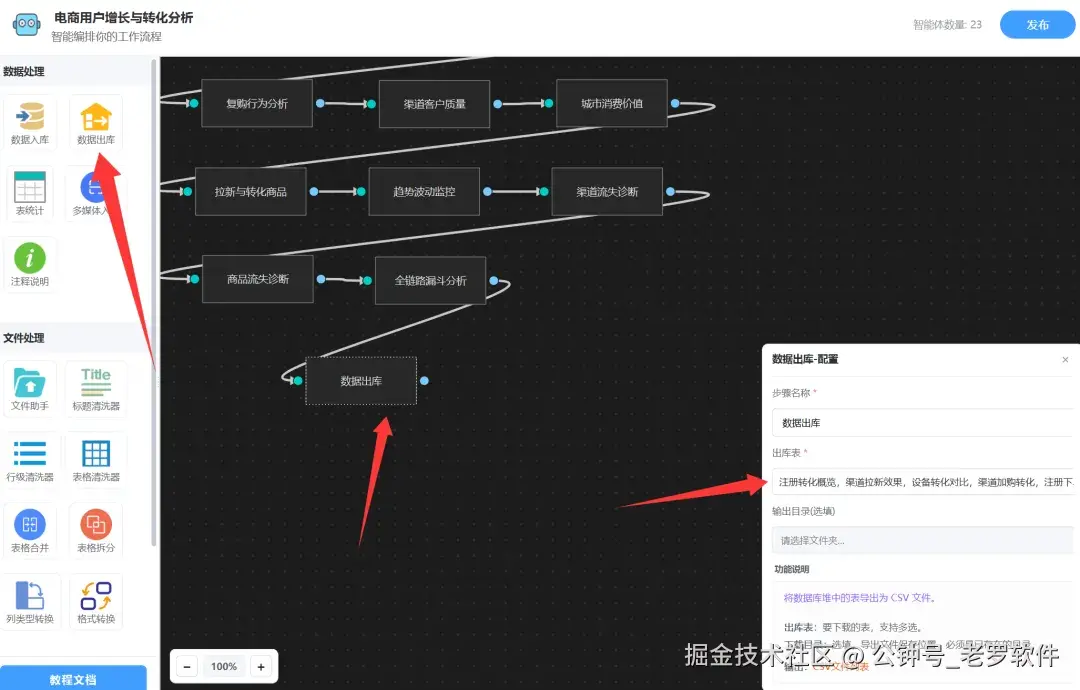Click the 数据处理 section header
Image resolution: width=1080 pixels, height=690 pixels.
(23, 72)
